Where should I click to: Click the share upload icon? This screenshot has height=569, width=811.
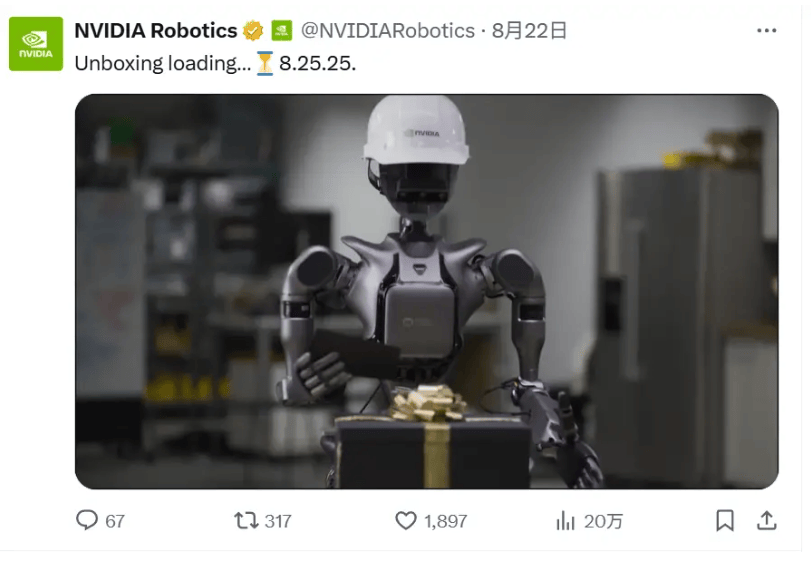tap(767, 520)
